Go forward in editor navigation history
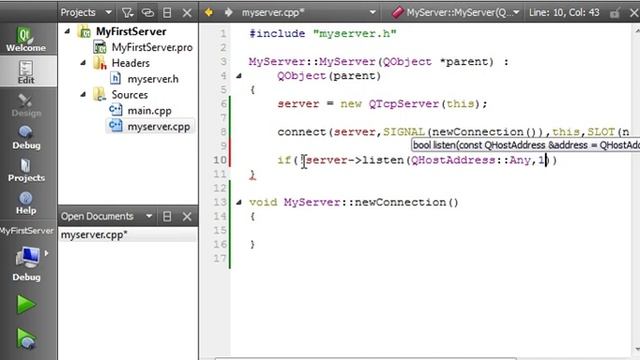This screenshot has width=640, height=360. [228, 13]
